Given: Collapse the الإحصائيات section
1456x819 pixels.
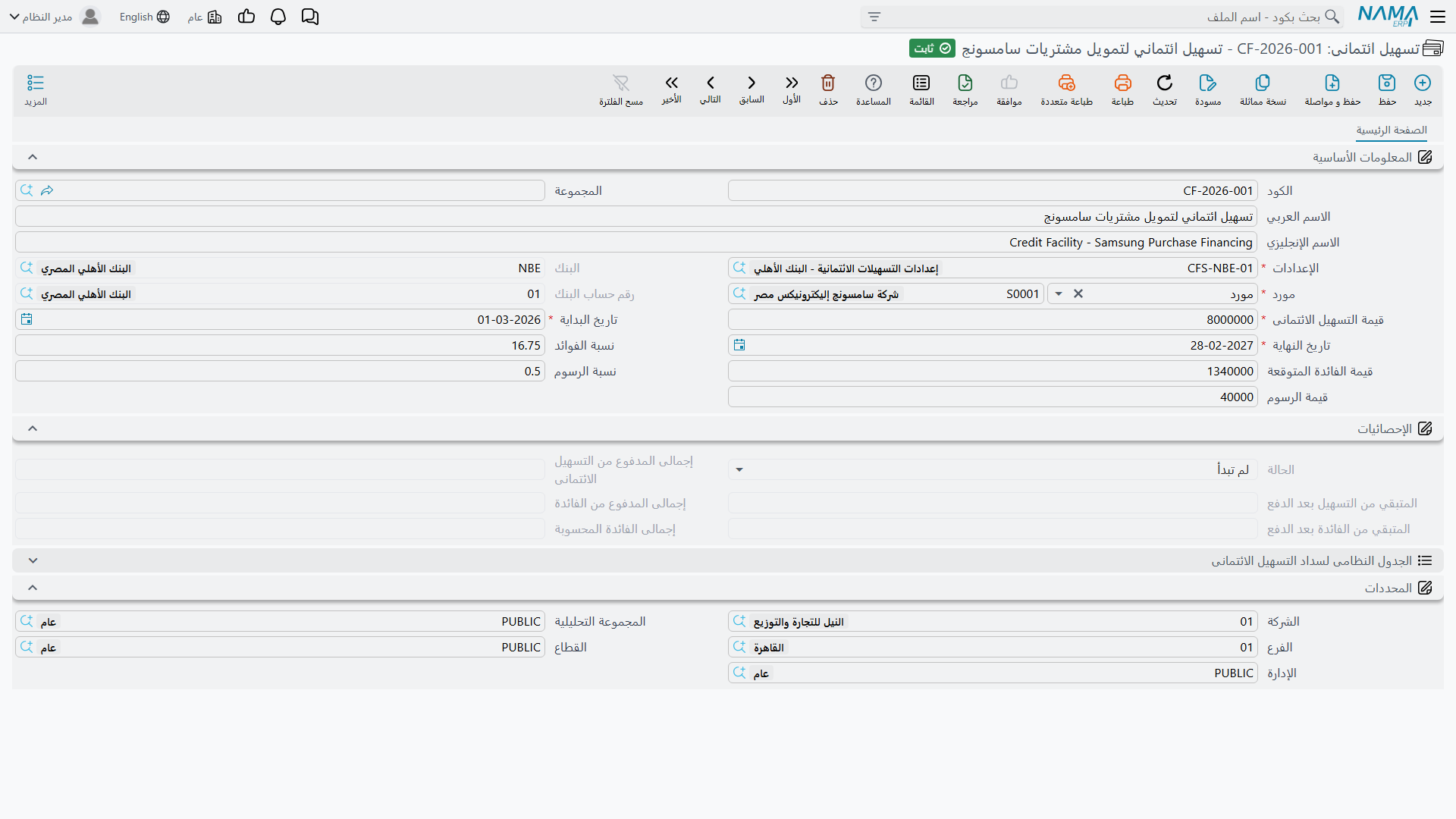Looking at the screenshot, I should point(33,428).
